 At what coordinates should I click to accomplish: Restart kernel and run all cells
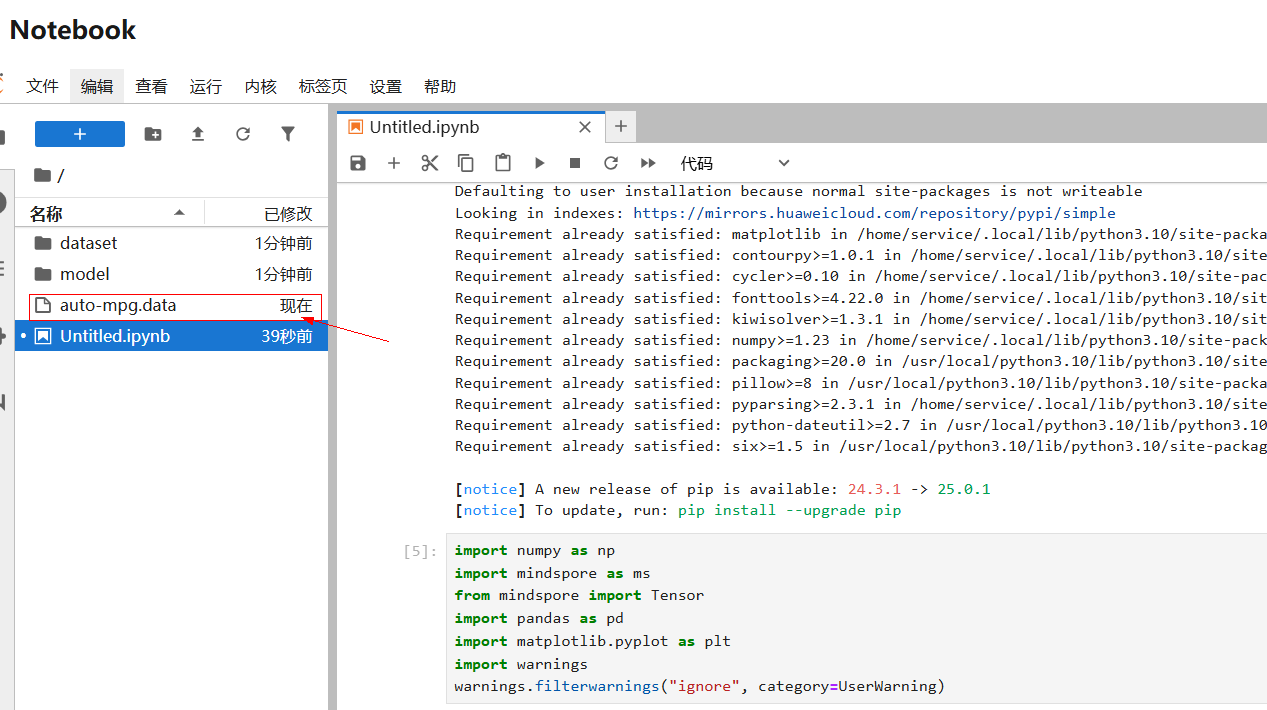point(648,163)
